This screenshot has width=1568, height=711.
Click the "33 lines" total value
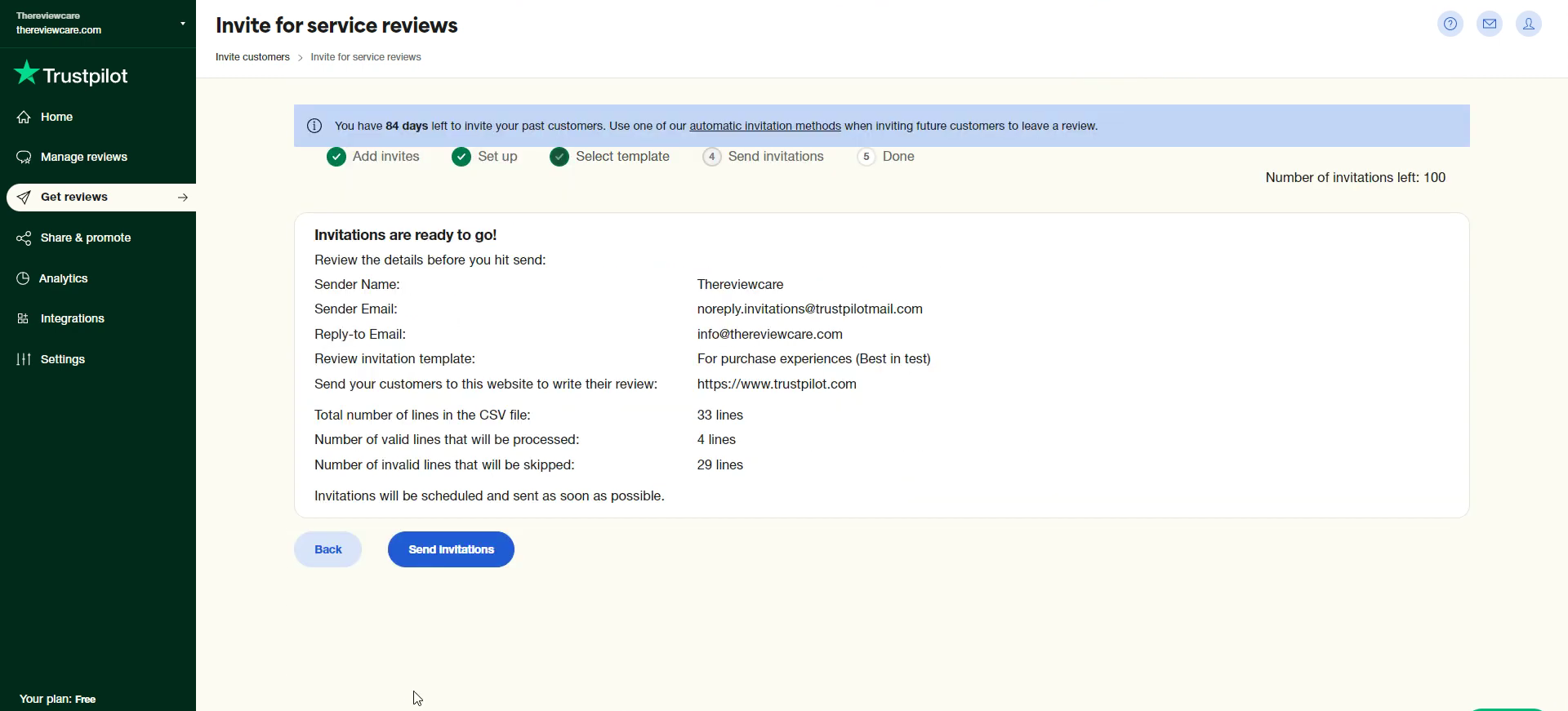point(720,415)
